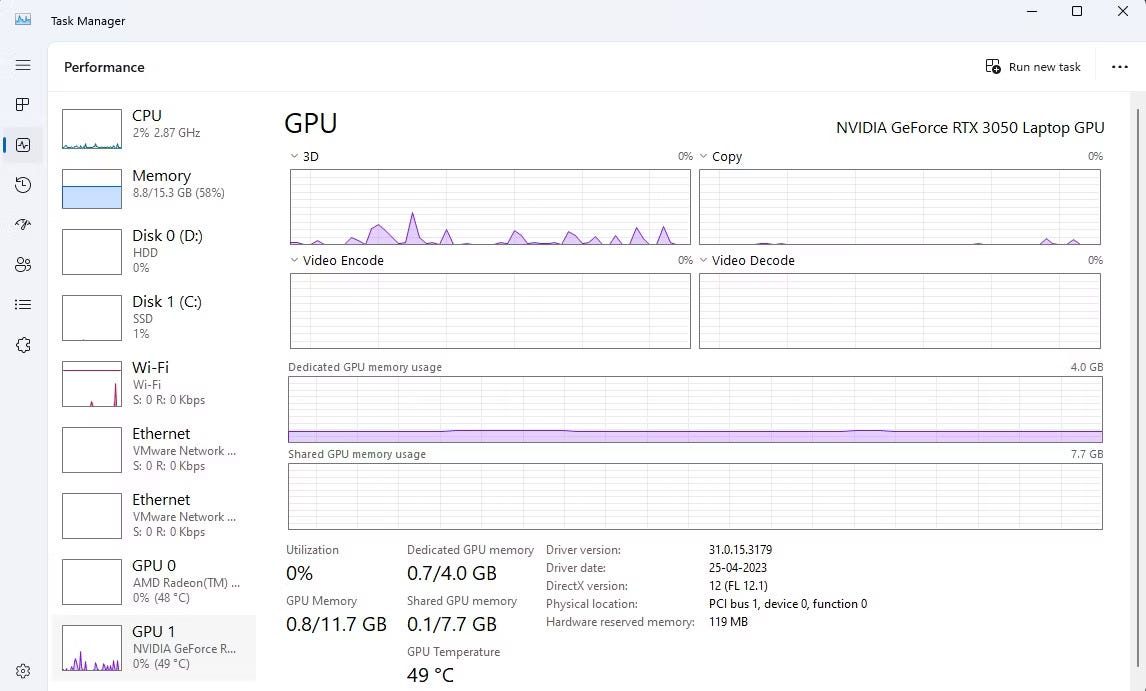
Task: Open the Details page from the sidebar
Action: pos(22,304)
